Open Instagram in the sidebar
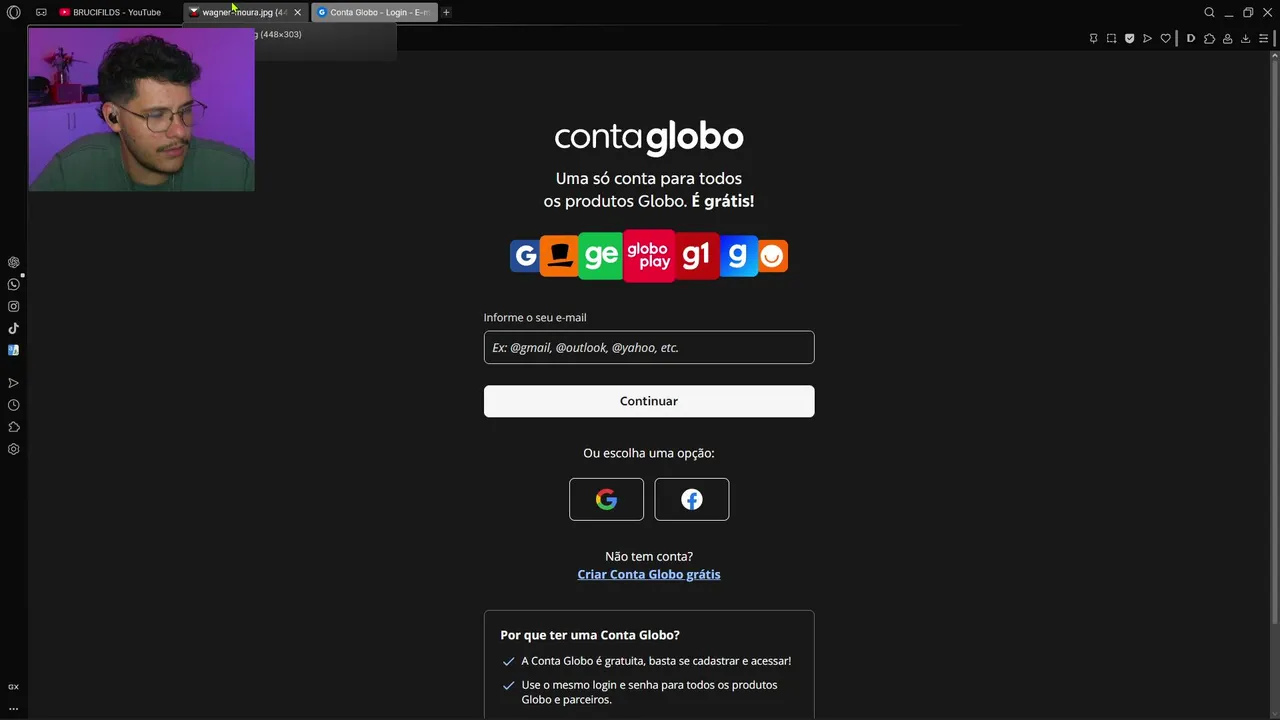Image resolution: width=1280 pixels, height=720 pixels. pos(13,306)
